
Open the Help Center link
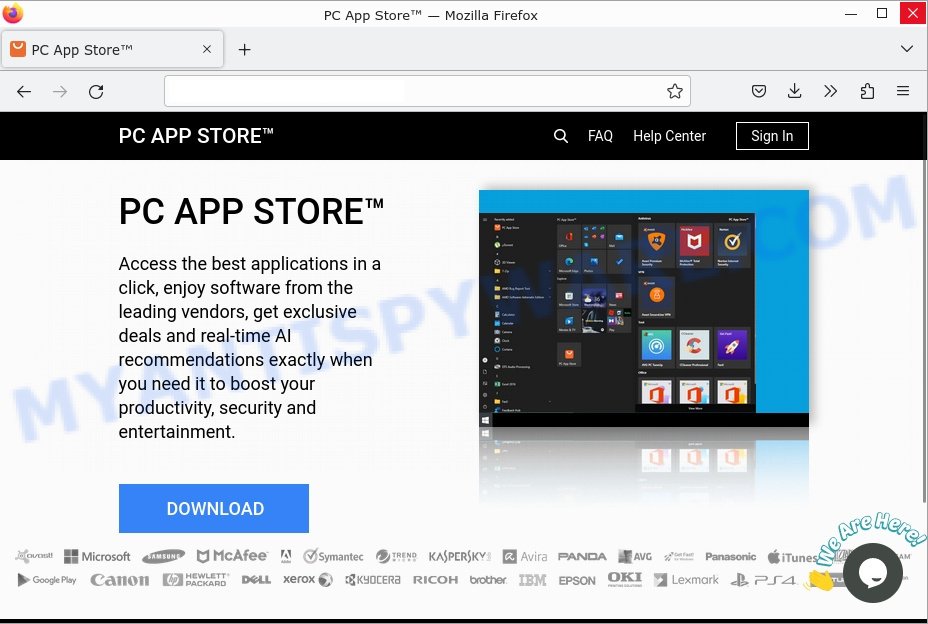coord(669,136)
